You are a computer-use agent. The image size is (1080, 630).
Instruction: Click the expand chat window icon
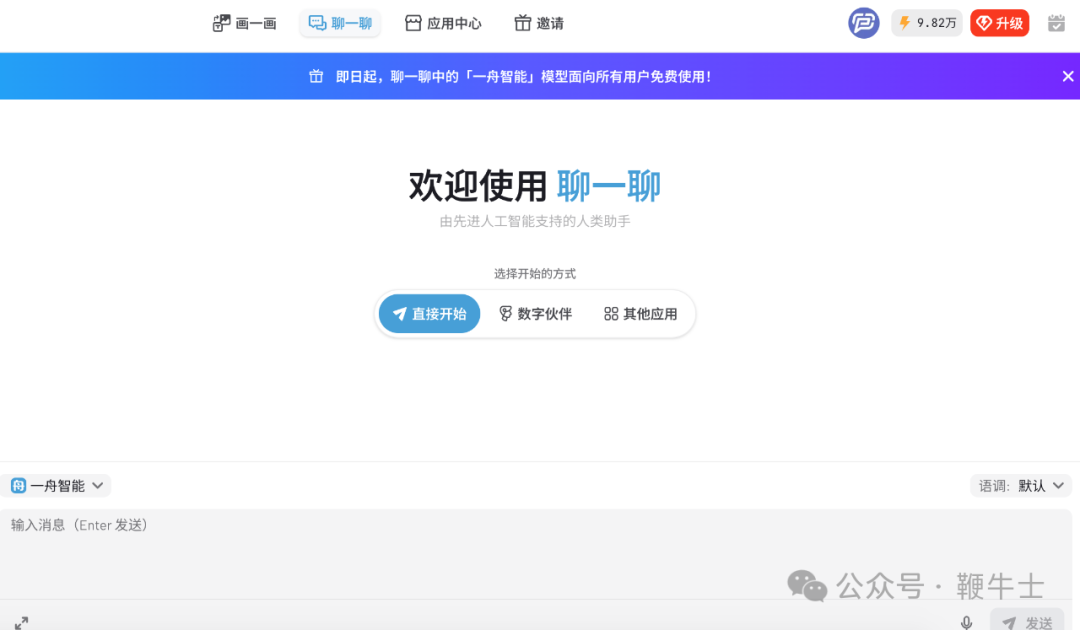[x=22, y=621]
